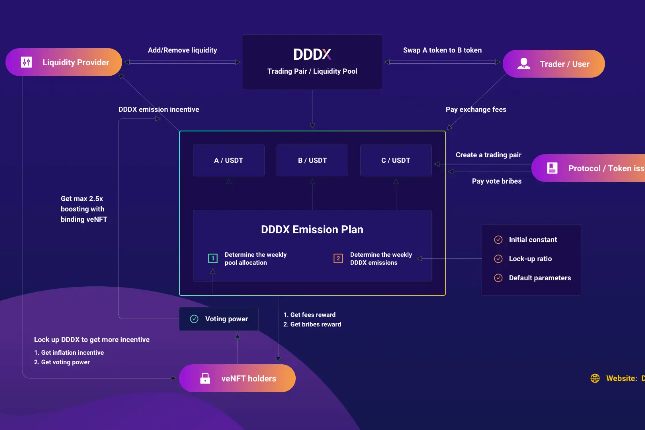Click 'Pay exchange fees' label
The width and height of the screenshot is (645, 430).
(476, 109)
